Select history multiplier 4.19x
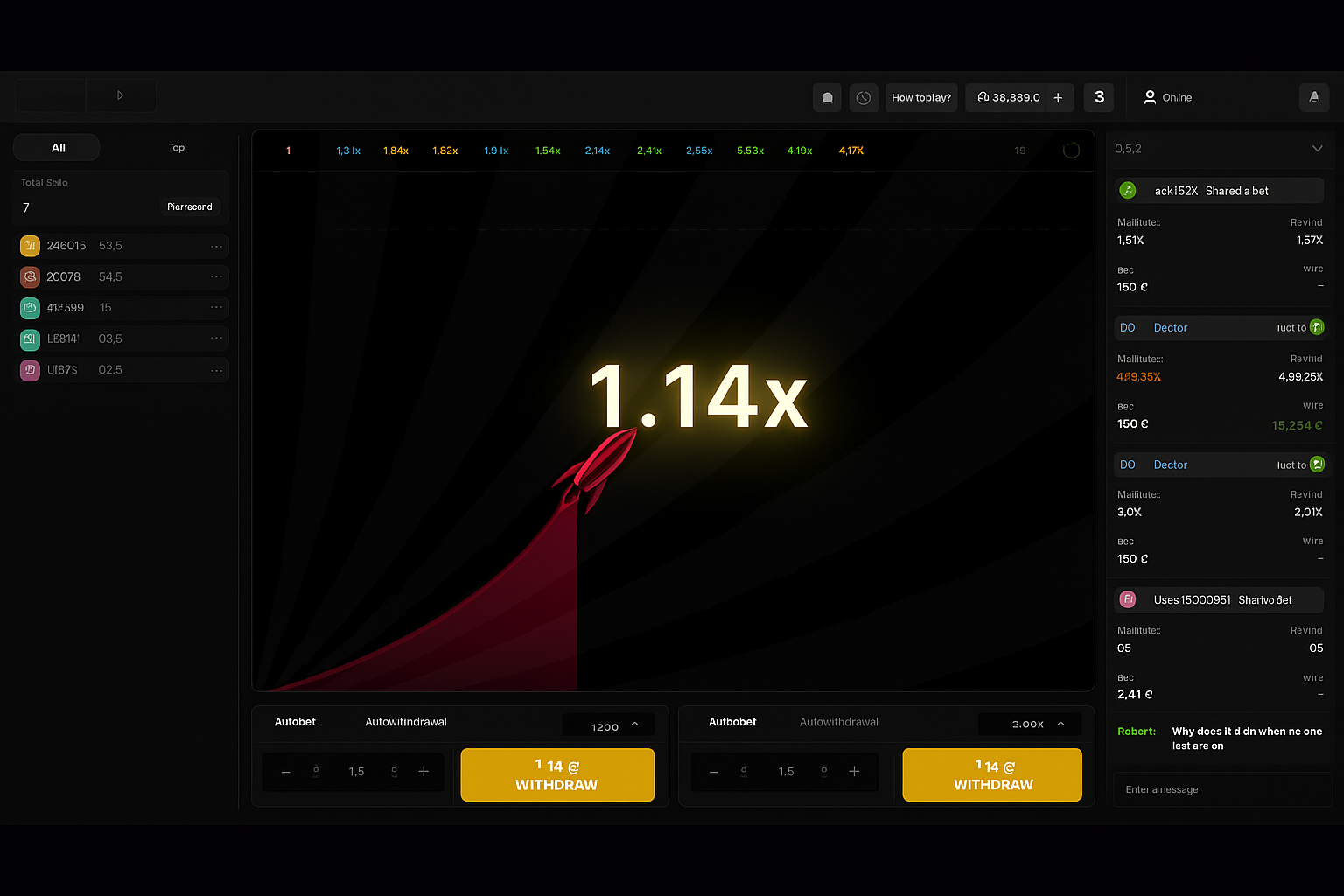This screenshot has height=896, width=1344. pyautogui.click(x=800, y=150)
